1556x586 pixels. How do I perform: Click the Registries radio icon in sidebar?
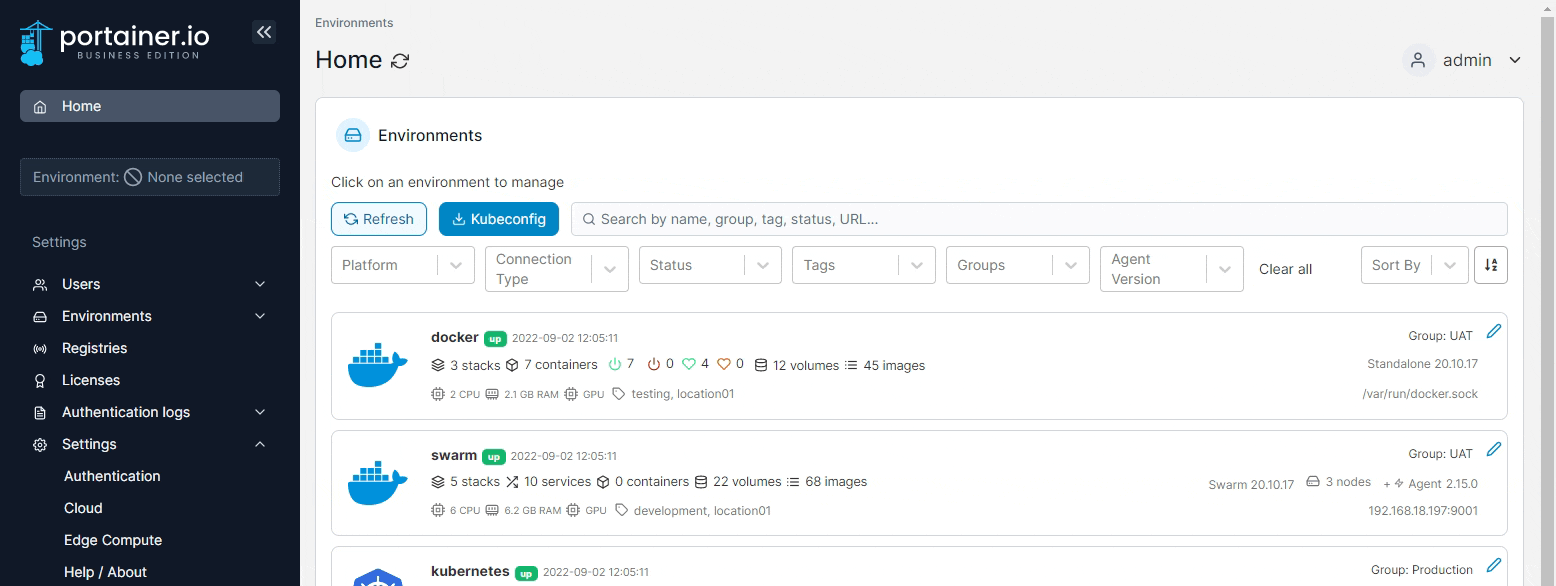[40, 349]
